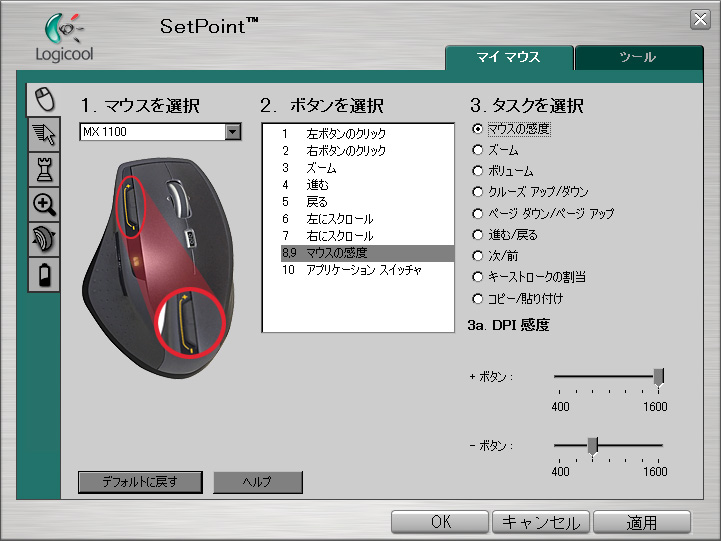
Task: Click the キャンセル button
Action: 541,522
